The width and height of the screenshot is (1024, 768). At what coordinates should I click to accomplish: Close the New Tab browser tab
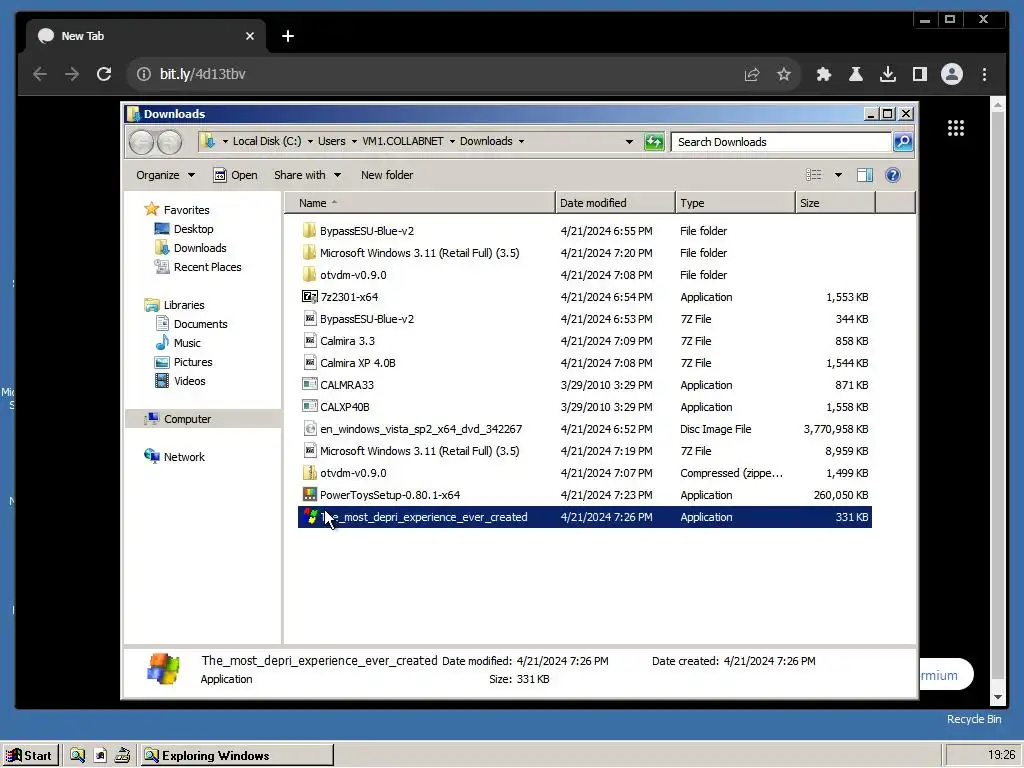coord(249,36)
